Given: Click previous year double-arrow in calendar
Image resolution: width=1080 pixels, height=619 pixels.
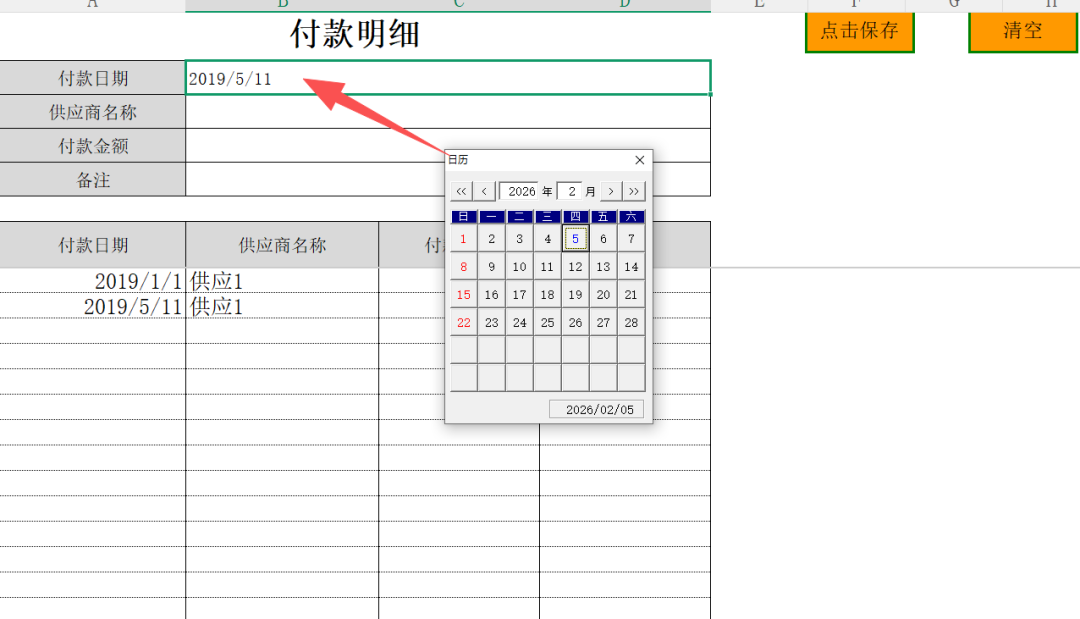Looking at the screenshot, I should [461, 191].
